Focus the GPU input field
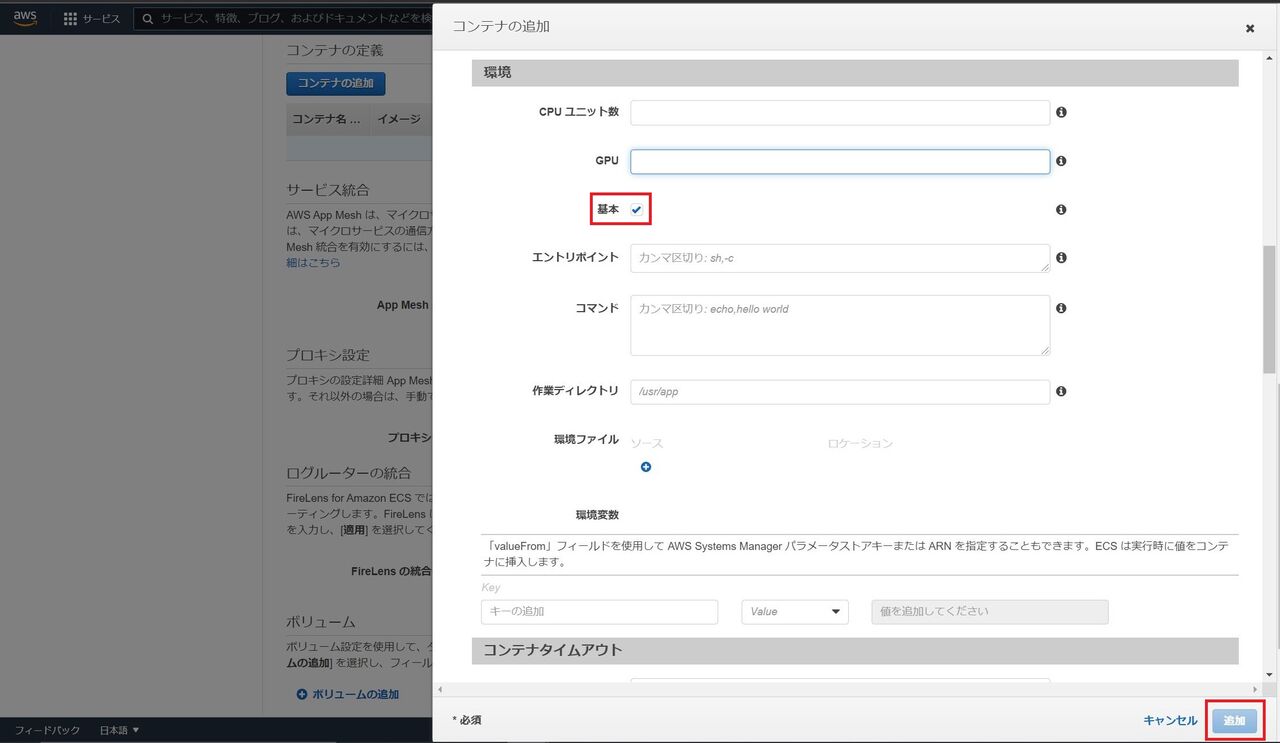The image size is (1280, 743). pyautogui.click(x=840, y=162)
